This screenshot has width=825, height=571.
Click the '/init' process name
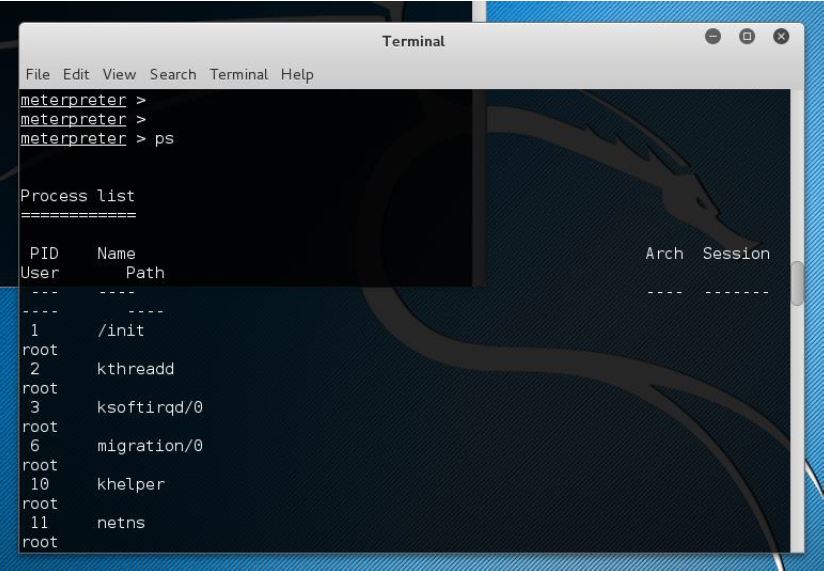click(x=121, y=330)
